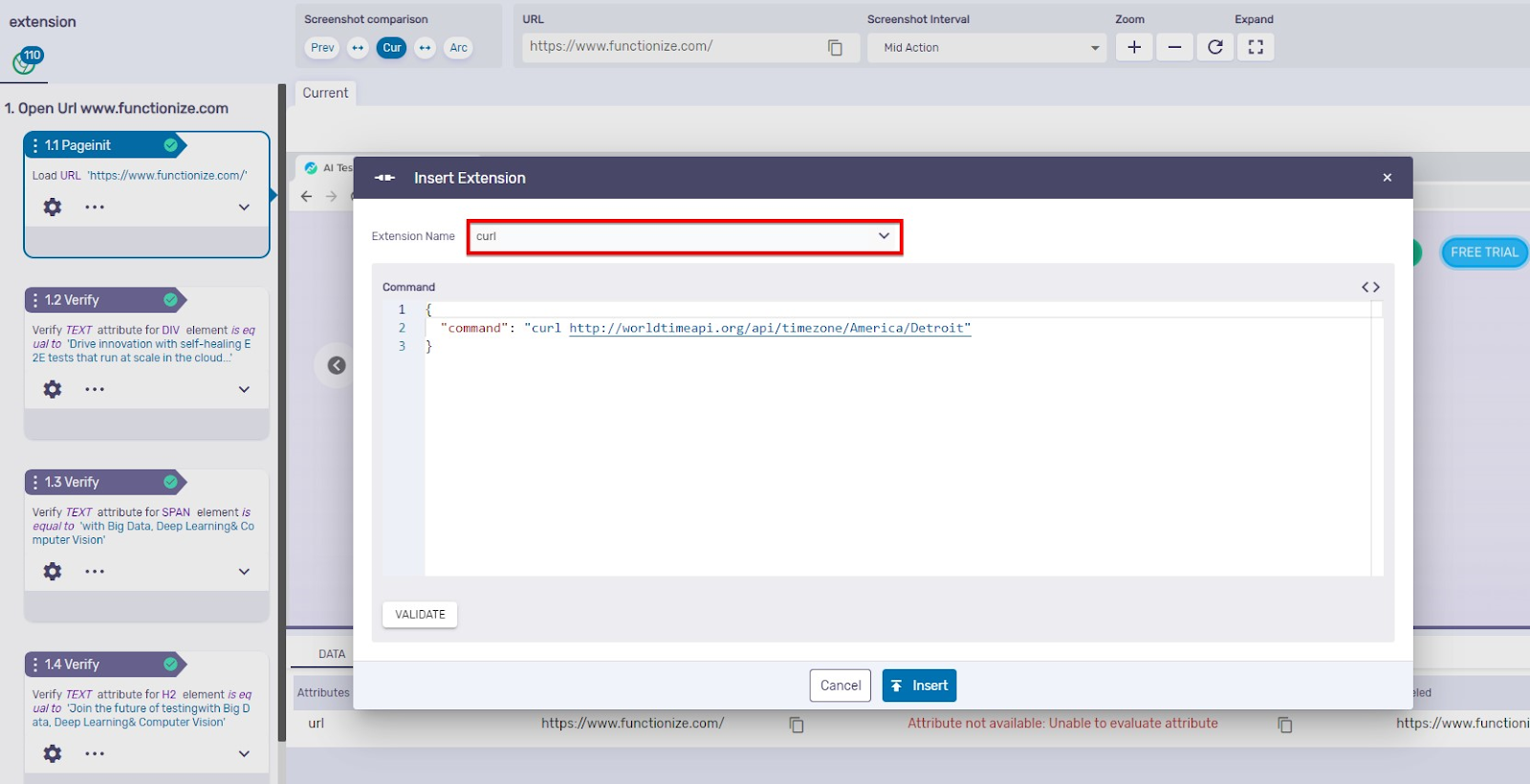
Task: Click the 'Attribute not available' error text
Action: point(1062,724)
